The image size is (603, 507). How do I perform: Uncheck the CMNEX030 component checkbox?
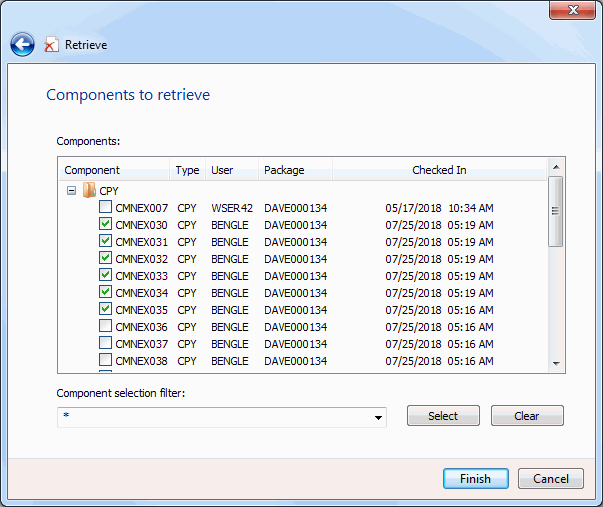[x=105, y=224]
